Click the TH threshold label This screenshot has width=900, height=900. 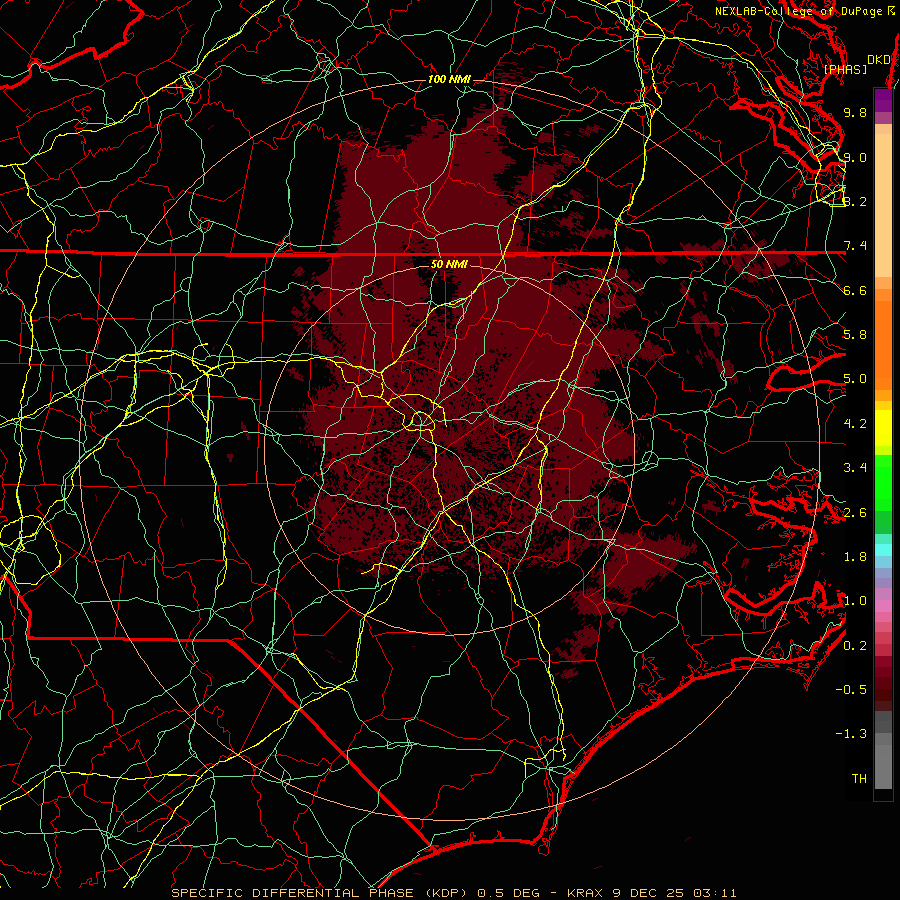(859, 778)
